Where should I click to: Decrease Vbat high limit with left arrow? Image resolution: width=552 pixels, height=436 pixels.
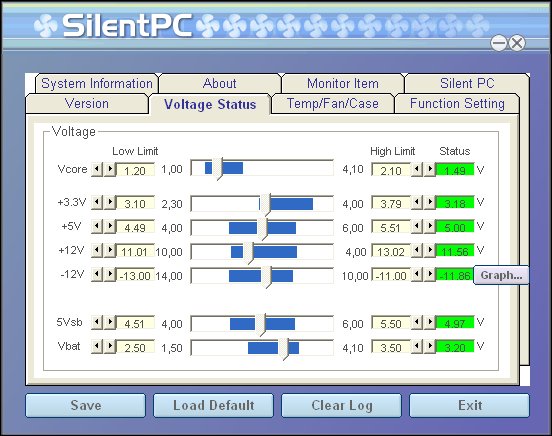(x=417, y=346)
